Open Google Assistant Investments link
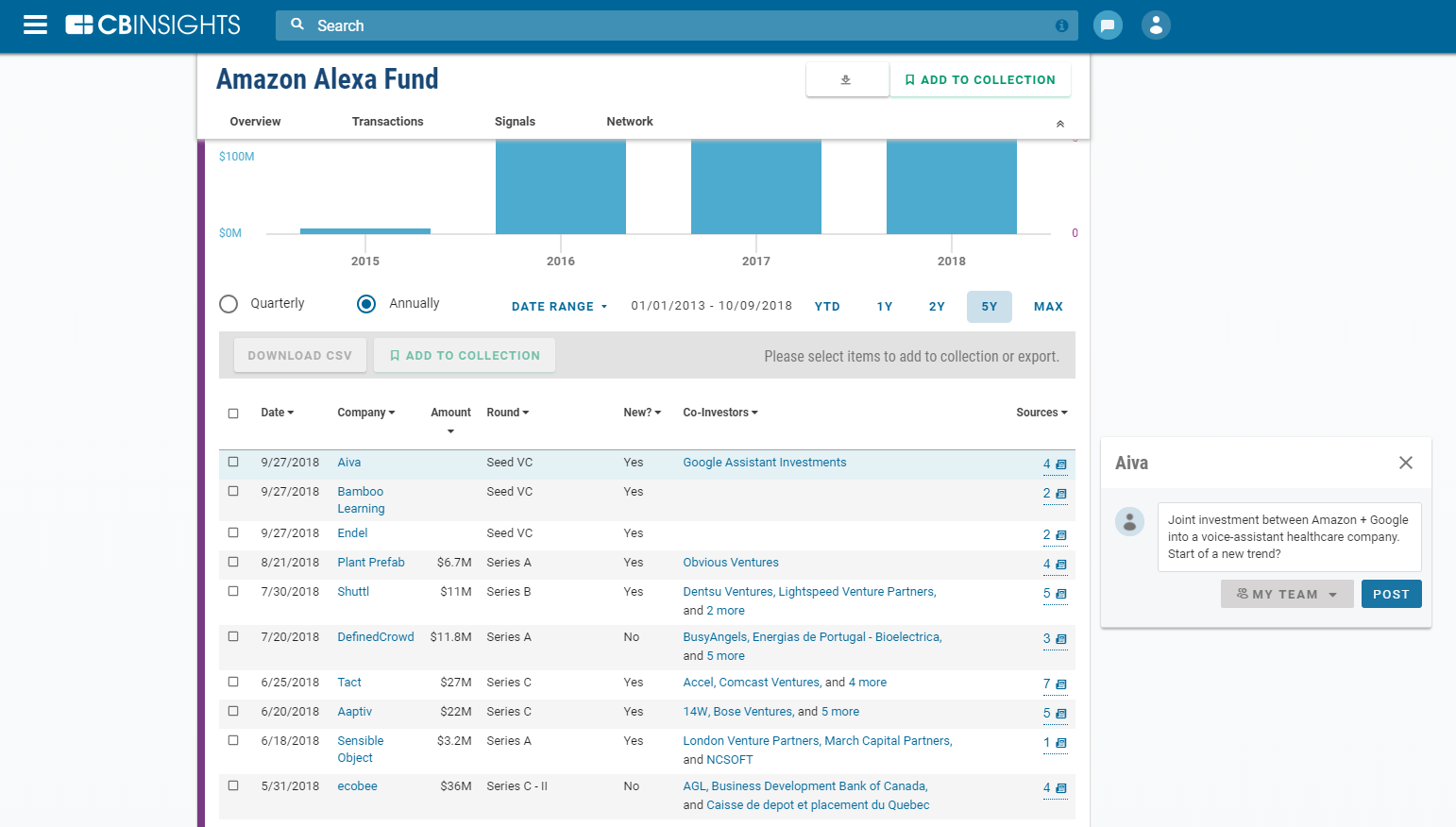 click(x=764, y=463)
